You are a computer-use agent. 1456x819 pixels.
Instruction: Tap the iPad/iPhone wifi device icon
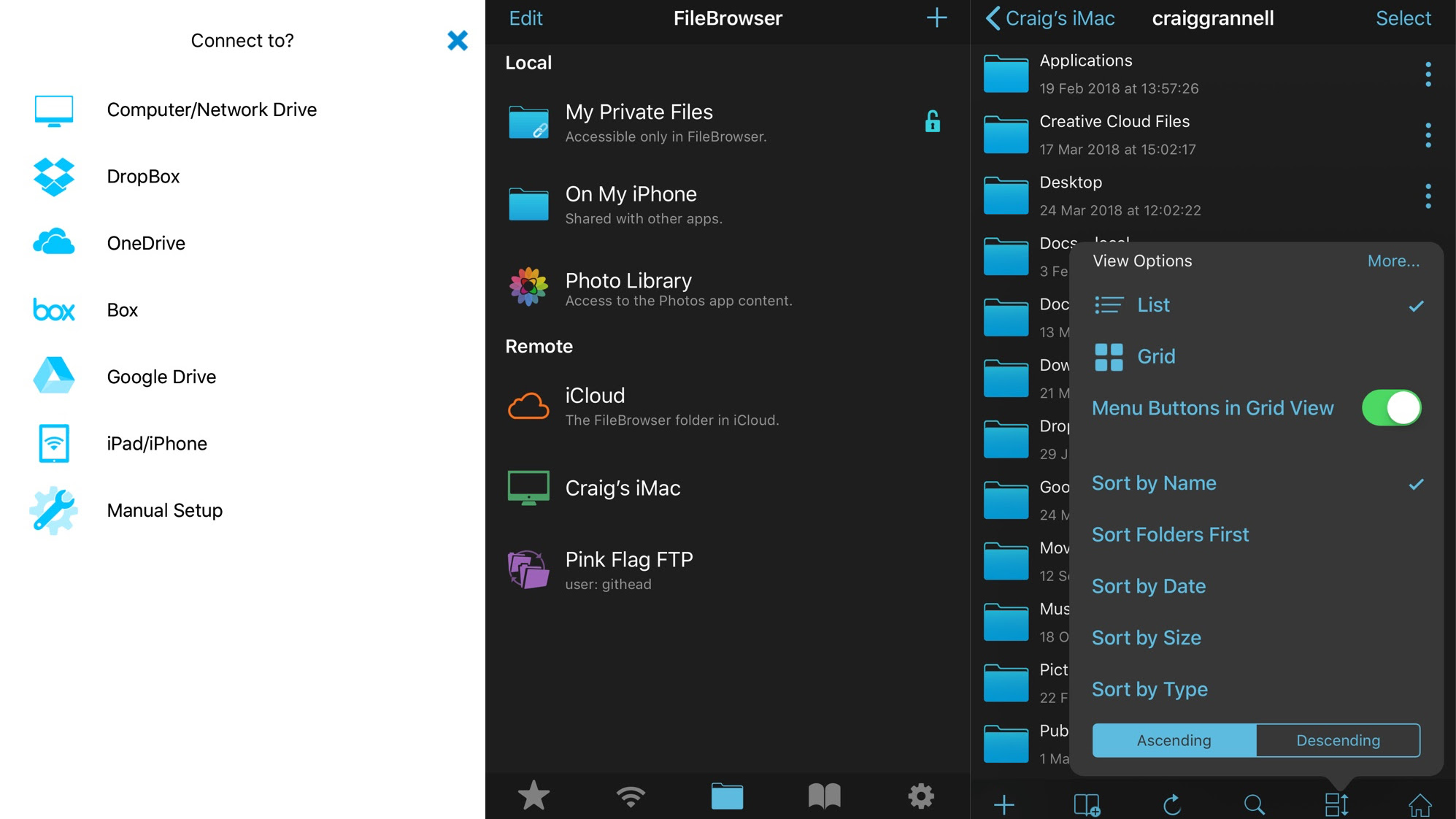(54, 443)
